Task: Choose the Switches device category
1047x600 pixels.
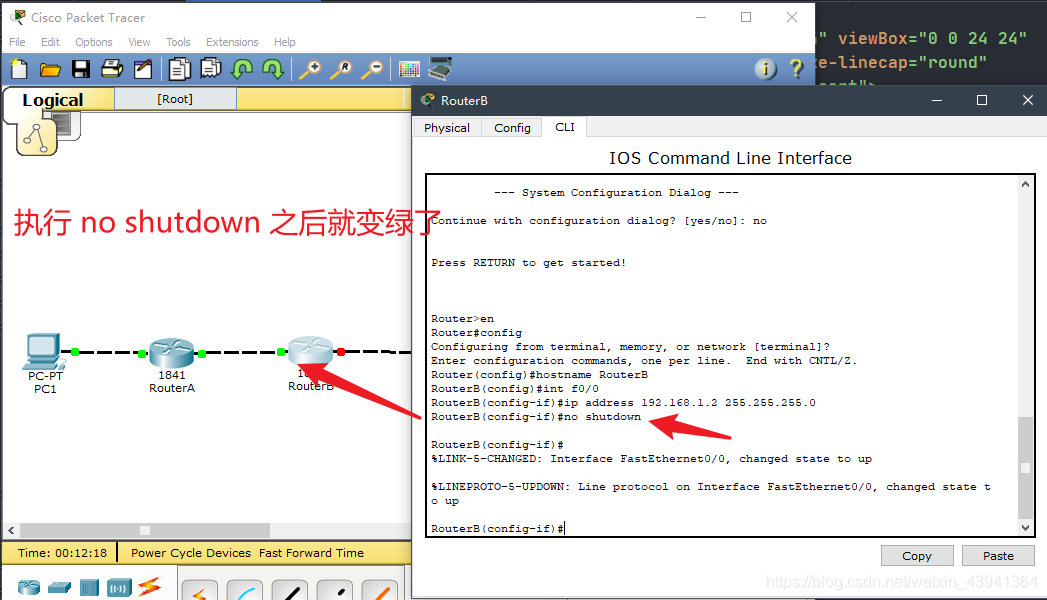Action: point(59,587)
